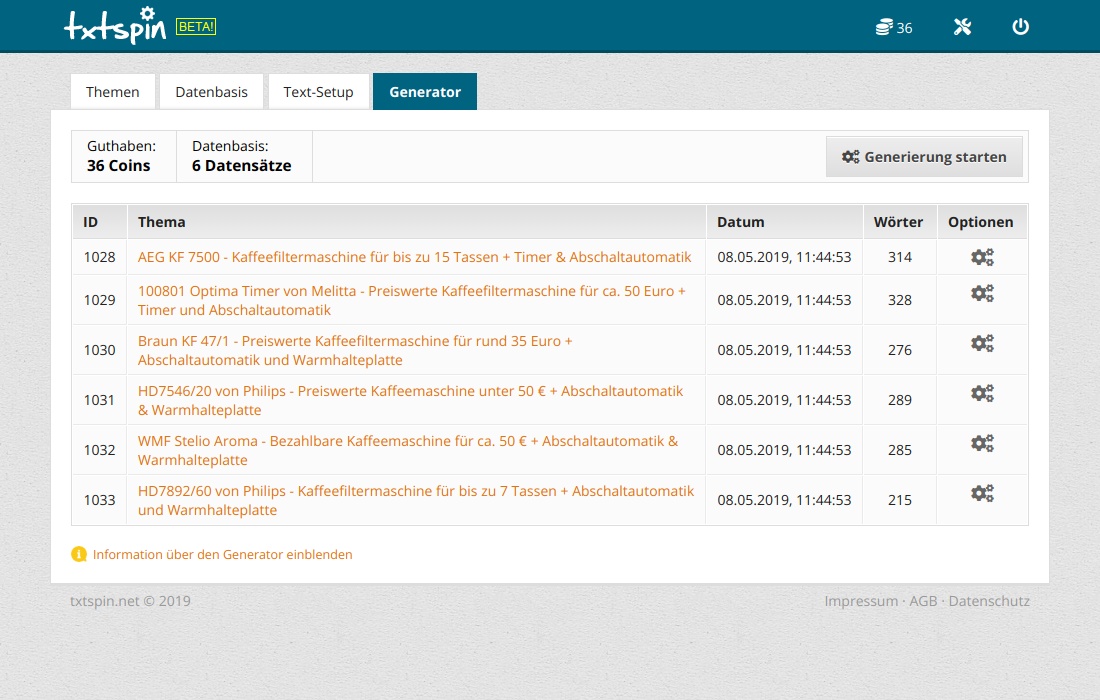The width and height of the screenshot is (1100, 700).
Task: Open the tools settings wrench icon
Action: (x=962, y=27)
